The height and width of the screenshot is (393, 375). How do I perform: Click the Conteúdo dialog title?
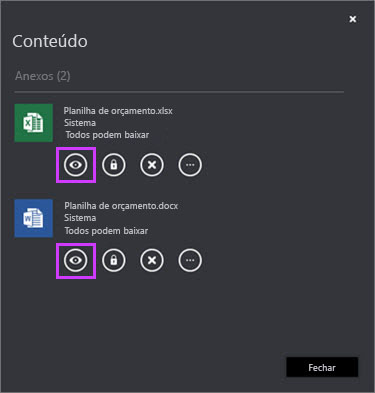click(50, 41)
